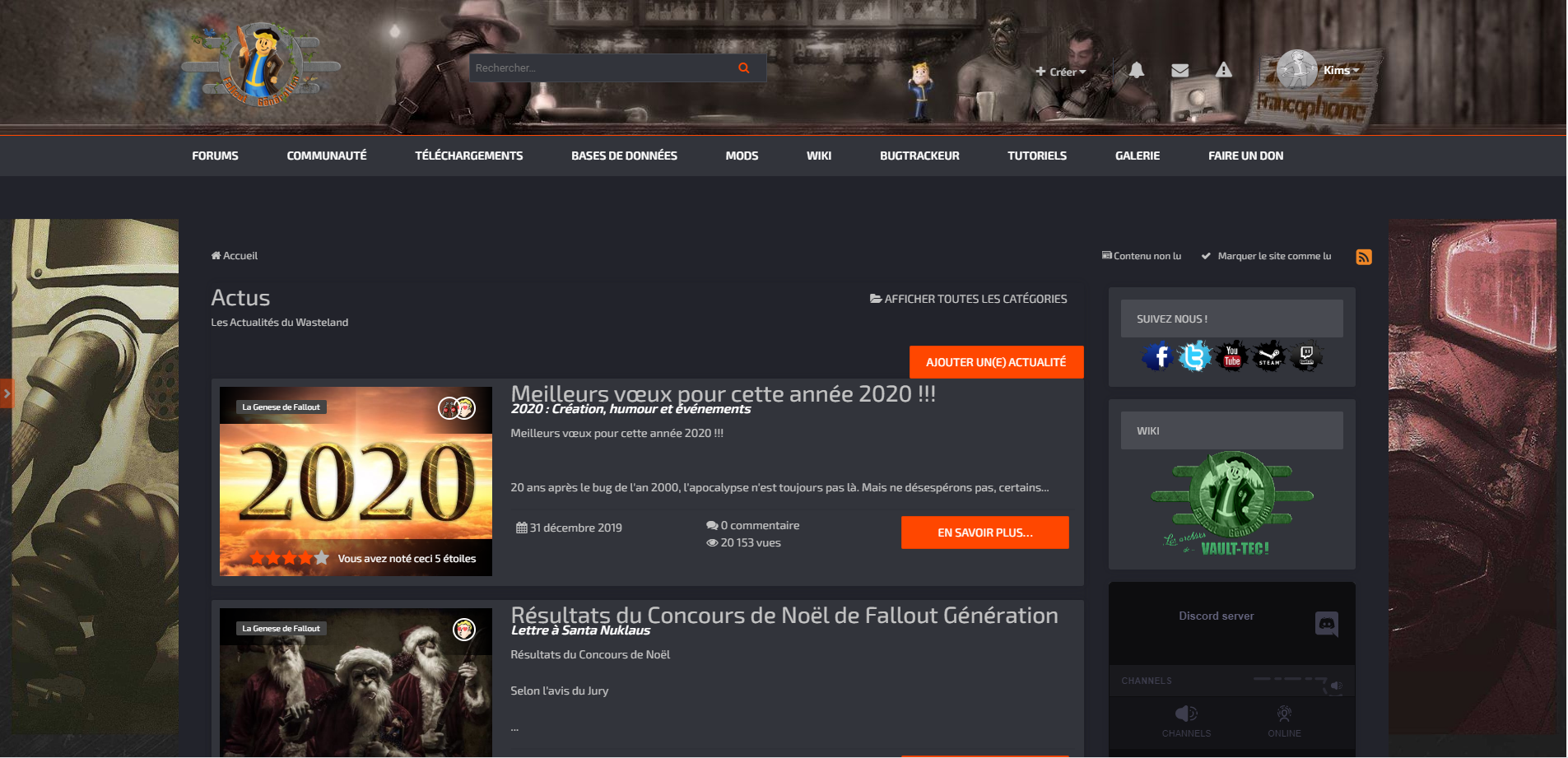This screenshot has height=758, width=1568.
Task: Click La Genese de Fallout tag on Santa image
Action: (281, 628)
